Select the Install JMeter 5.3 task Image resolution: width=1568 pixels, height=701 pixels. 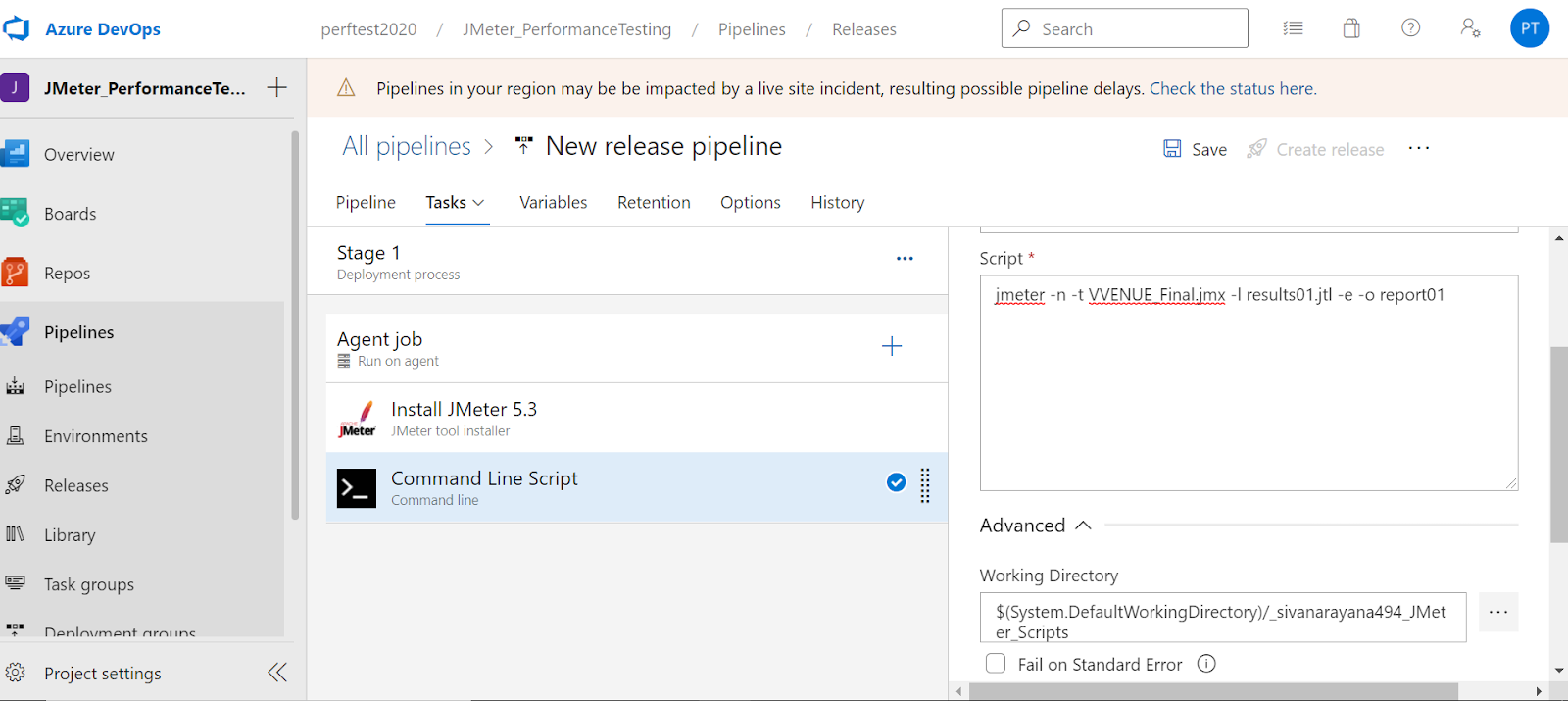tap(637, 418)
